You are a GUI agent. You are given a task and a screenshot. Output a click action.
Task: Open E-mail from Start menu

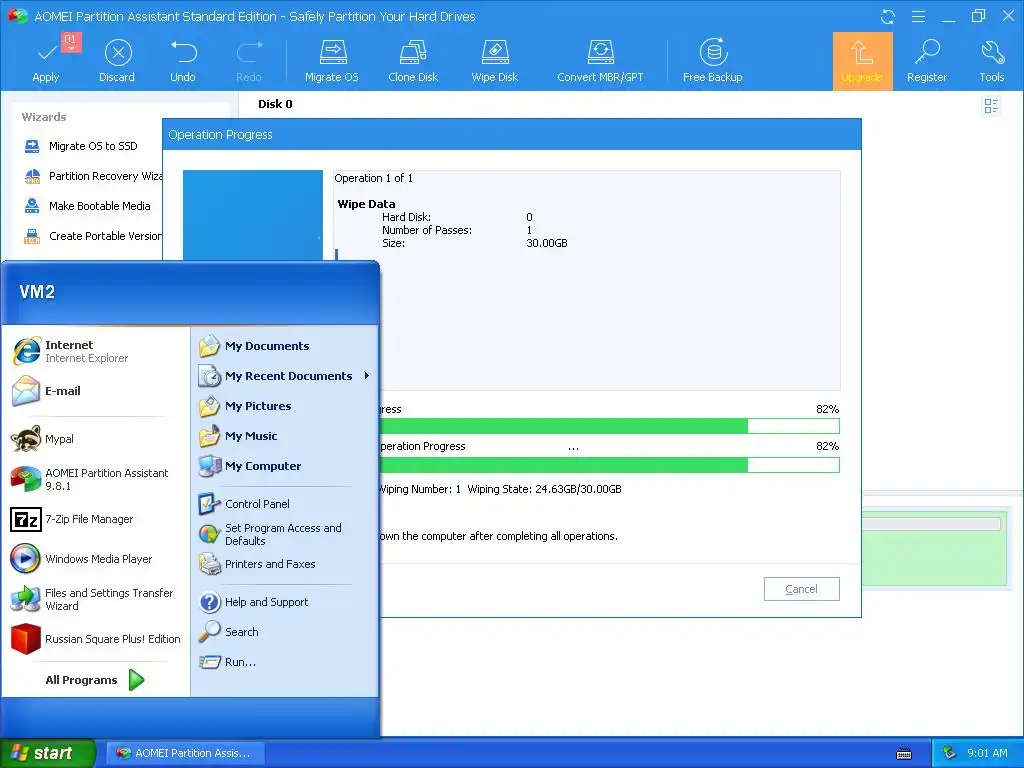coord(95,391)
